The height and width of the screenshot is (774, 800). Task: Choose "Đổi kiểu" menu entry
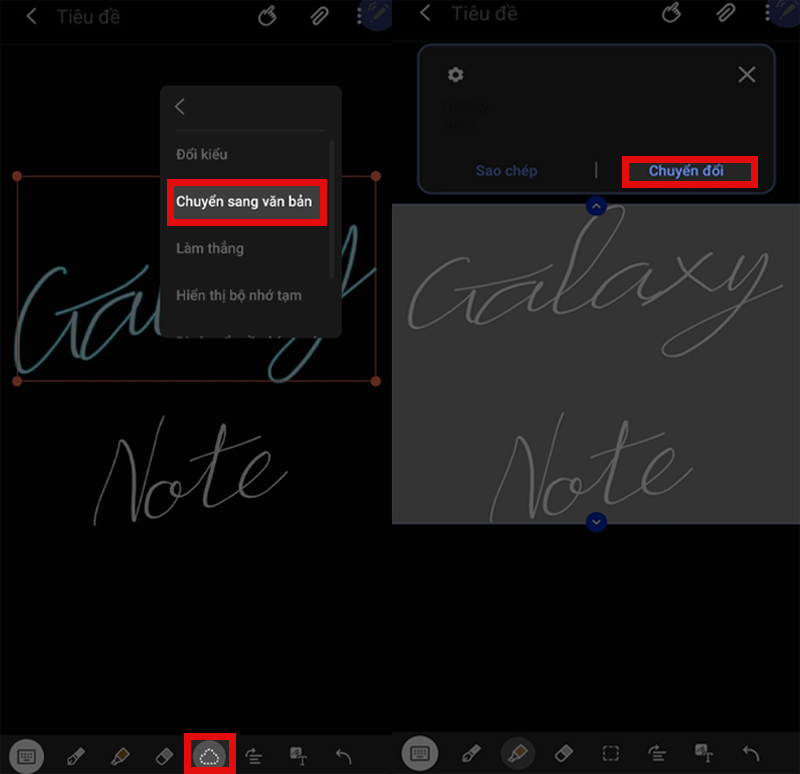[x=202, y=154]
